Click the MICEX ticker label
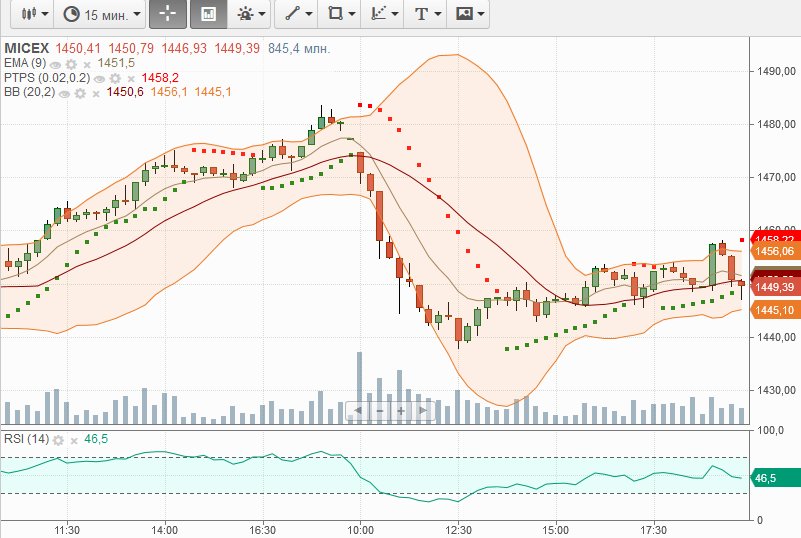Viewport: 801px width, 538px height. pos(26,48)
